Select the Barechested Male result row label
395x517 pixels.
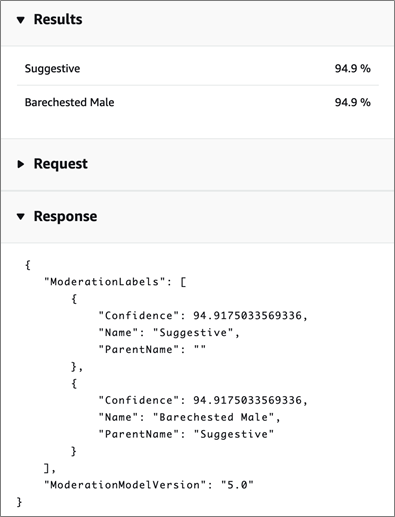pyautogui.click(x=69, y=102)
